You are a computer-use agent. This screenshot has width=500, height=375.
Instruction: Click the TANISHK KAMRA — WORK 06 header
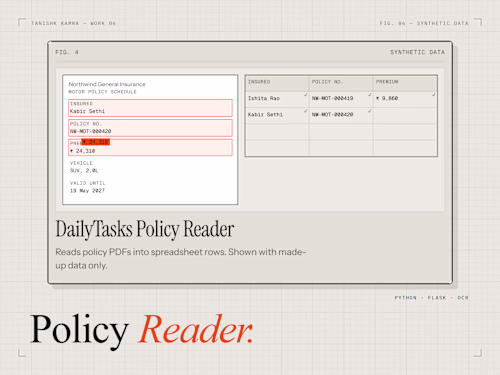tap(73, 23)
